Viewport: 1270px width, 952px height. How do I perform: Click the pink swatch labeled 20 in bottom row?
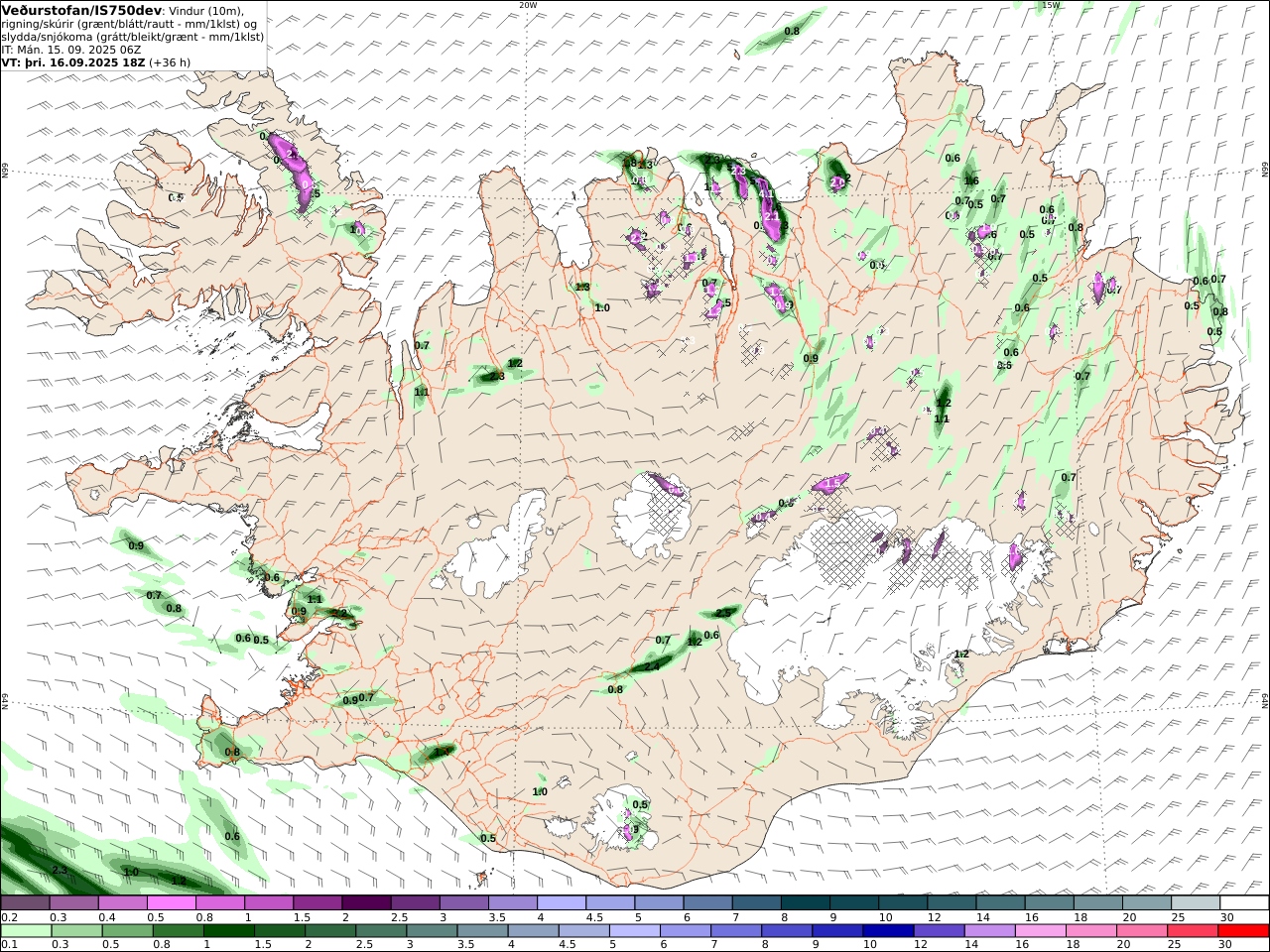tap(1141, 931)
